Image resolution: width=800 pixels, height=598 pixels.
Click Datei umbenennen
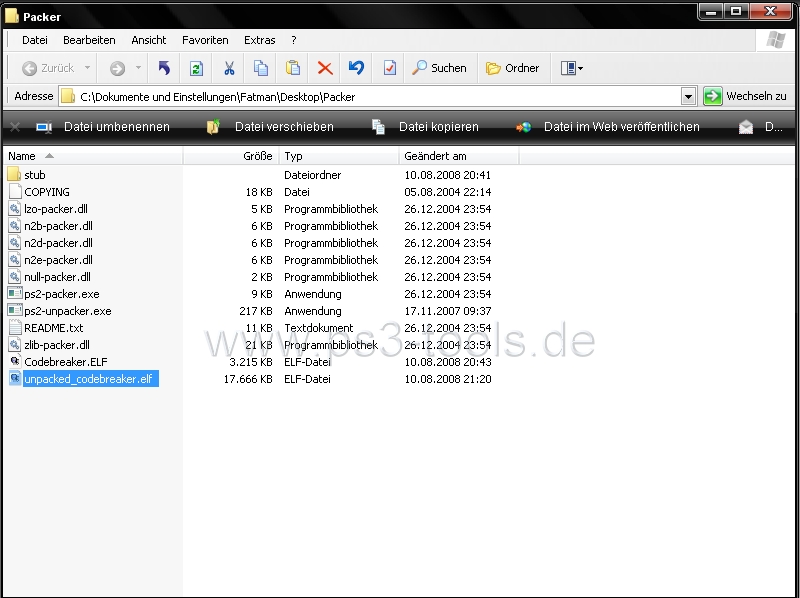pos(103,127)
